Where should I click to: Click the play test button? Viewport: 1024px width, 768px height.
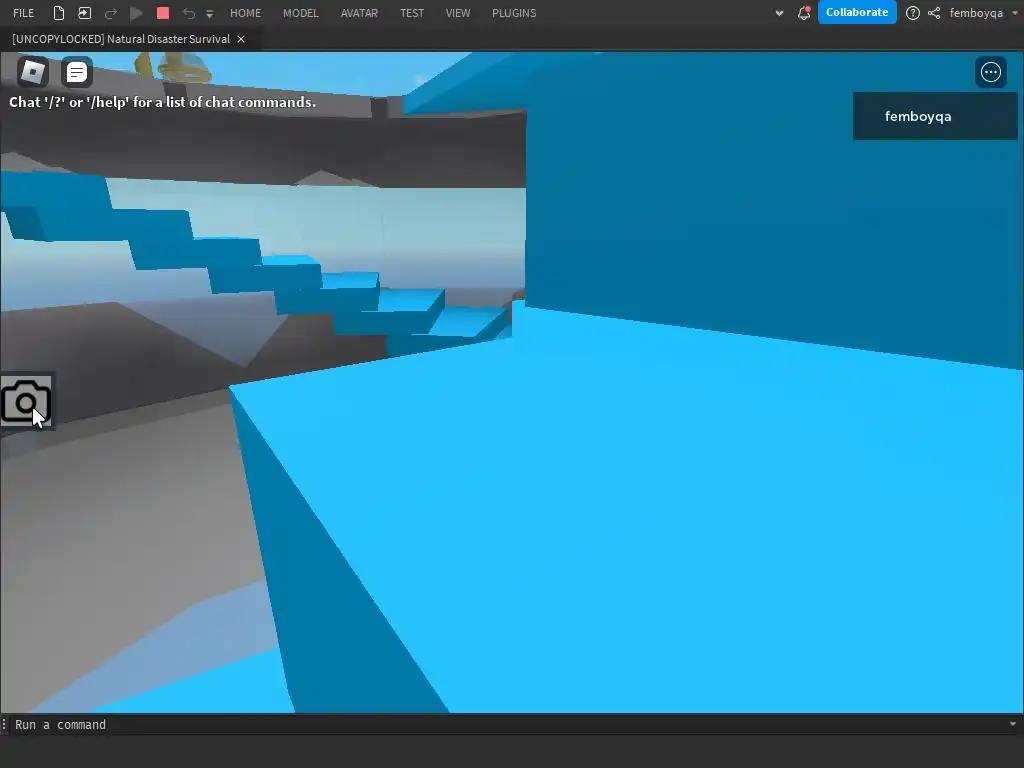pos(136,13)
